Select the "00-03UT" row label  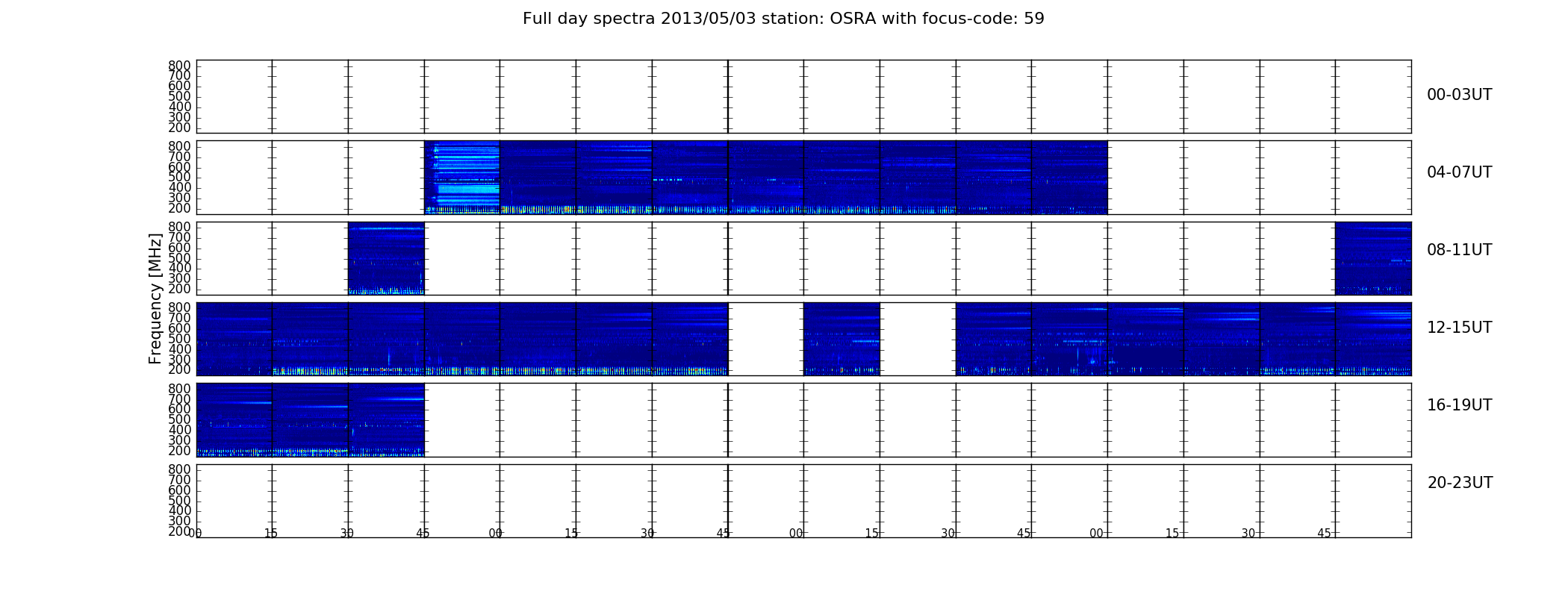[1459, 95]
